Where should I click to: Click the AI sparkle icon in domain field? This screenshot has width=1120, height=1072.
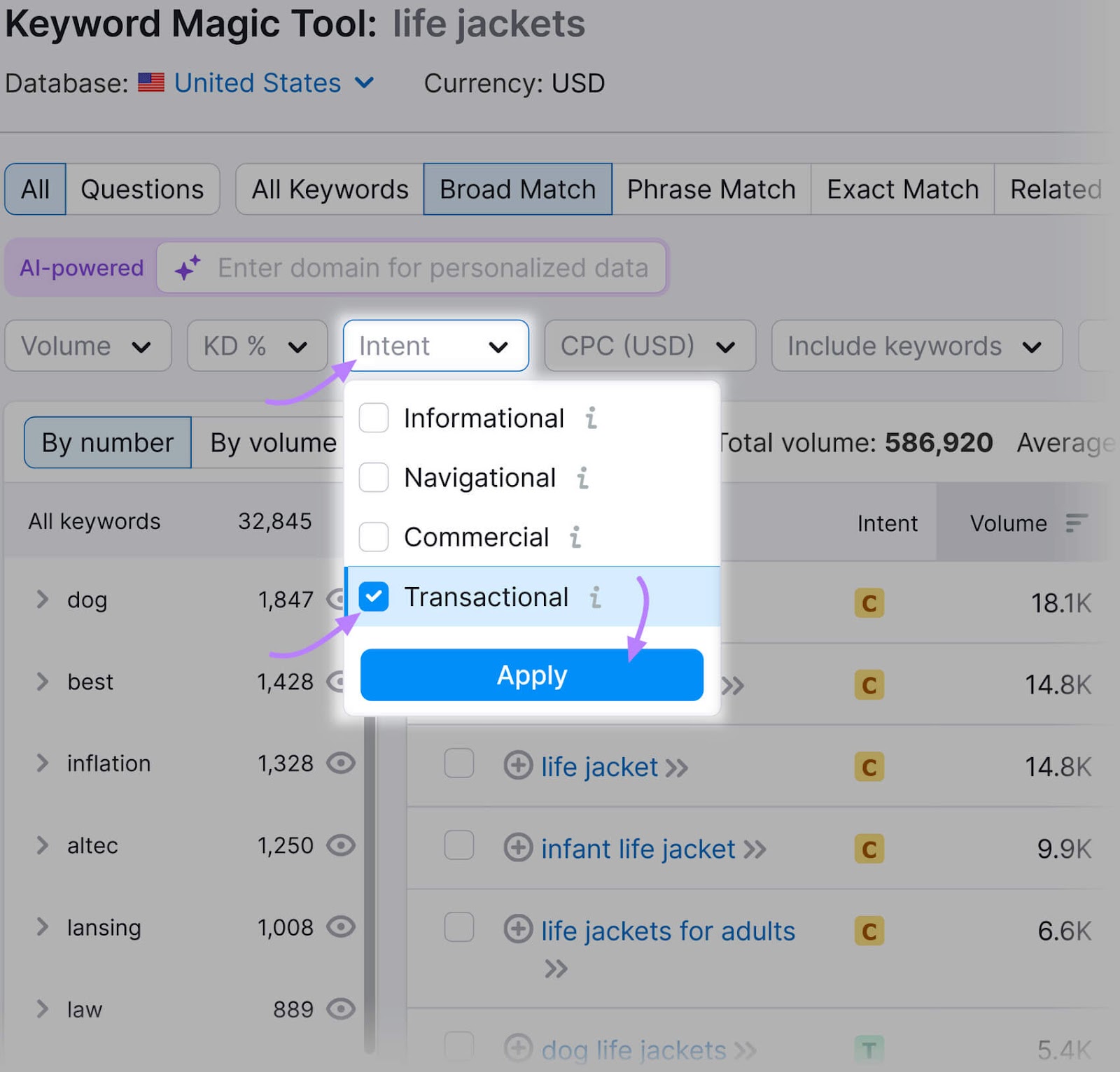pos(187,267)
